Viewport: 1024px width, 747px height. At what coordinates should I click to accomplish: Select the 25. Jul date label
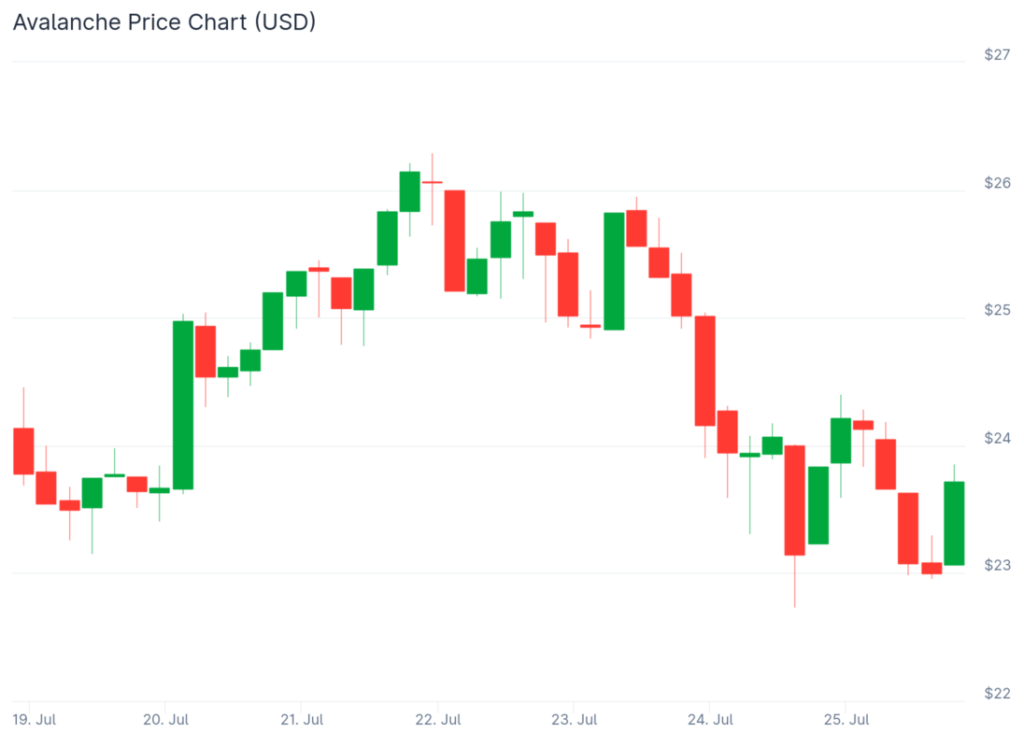844,719
